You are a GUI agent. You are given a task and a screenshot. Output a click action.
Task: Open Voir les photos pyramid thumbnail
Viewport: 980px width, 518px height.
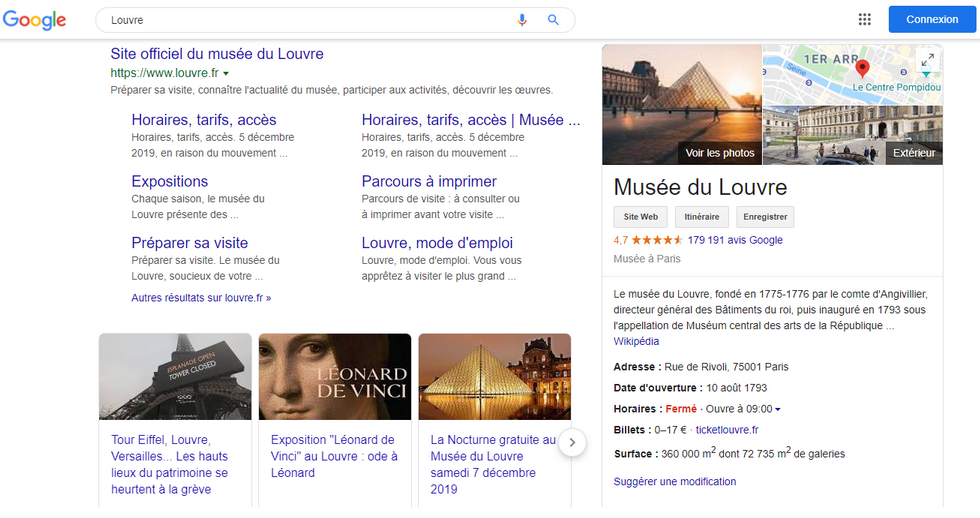(682, 105)
